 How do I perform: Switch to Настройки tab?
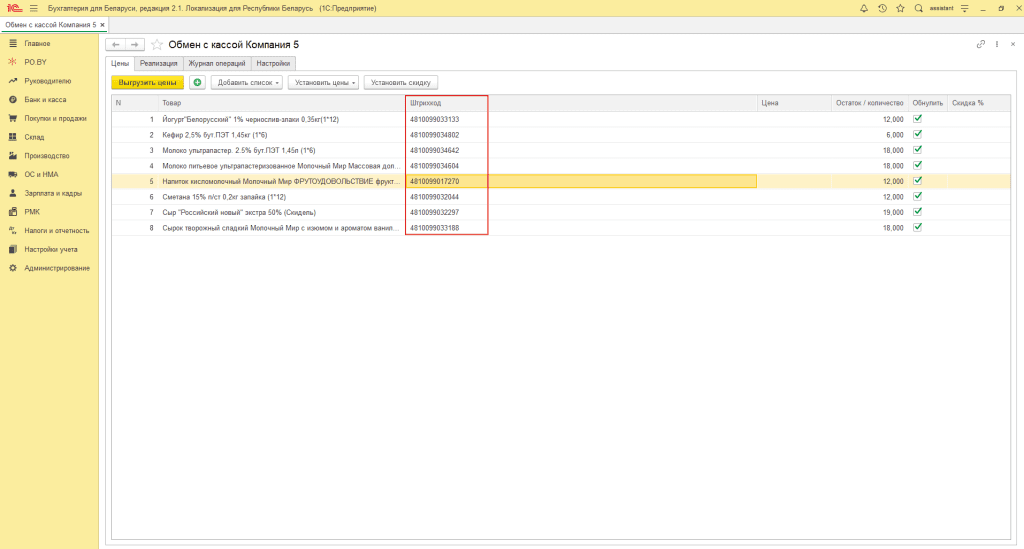273,63
